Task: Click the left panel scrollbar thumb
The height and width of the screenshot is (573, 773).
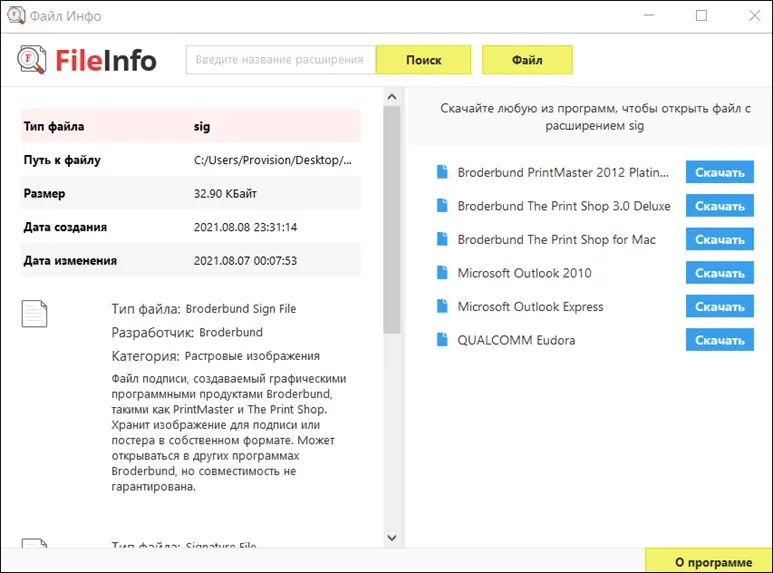Action: (392, 220)
